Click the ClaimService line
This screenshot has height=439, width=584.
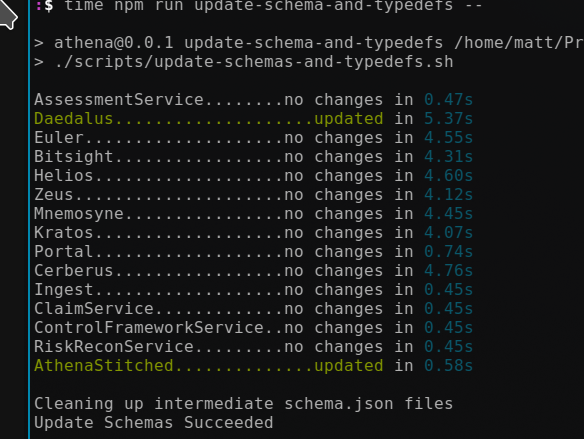click(253, 309)
